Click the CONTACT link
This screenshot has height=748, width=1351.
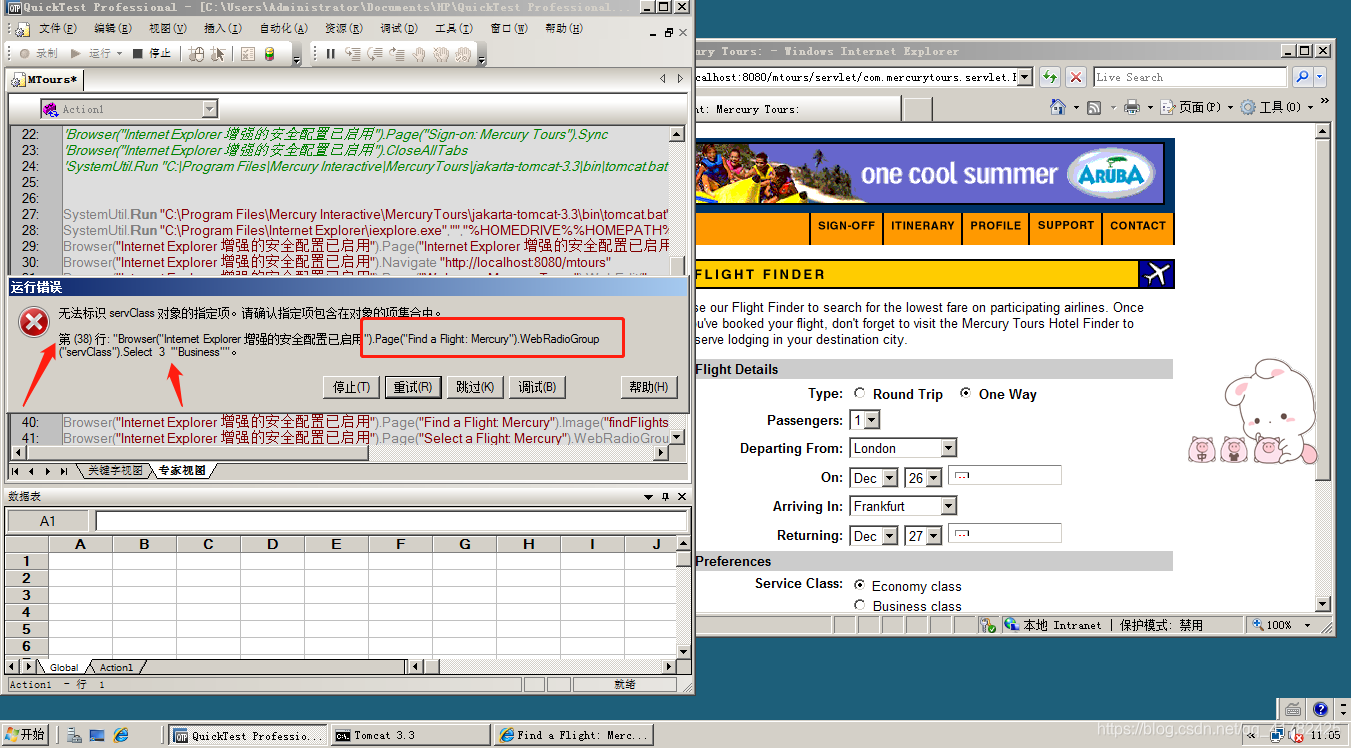1138,226
